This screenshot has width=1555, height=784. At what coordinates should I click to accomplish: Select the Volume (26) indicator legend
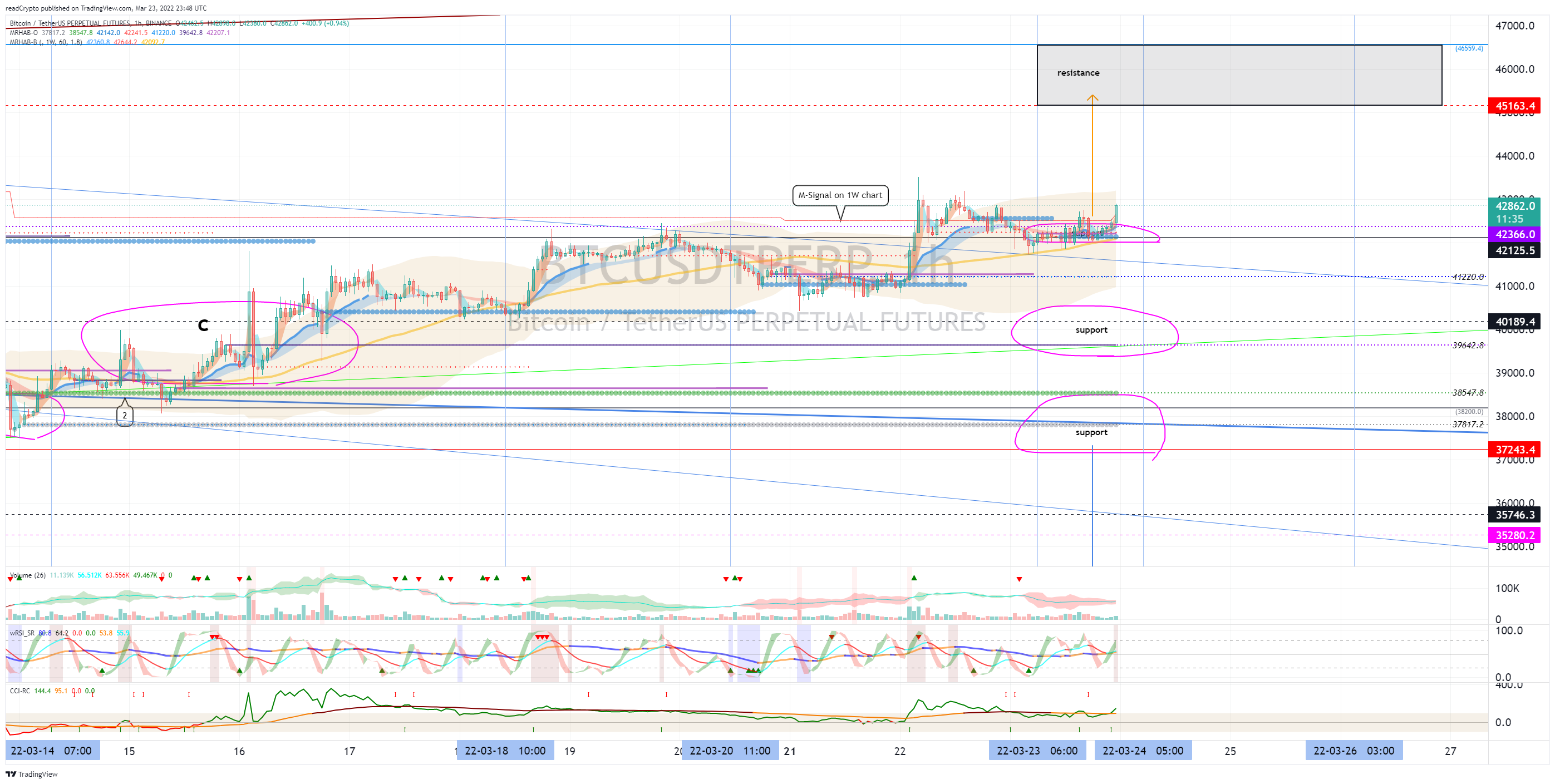[91, 575]
